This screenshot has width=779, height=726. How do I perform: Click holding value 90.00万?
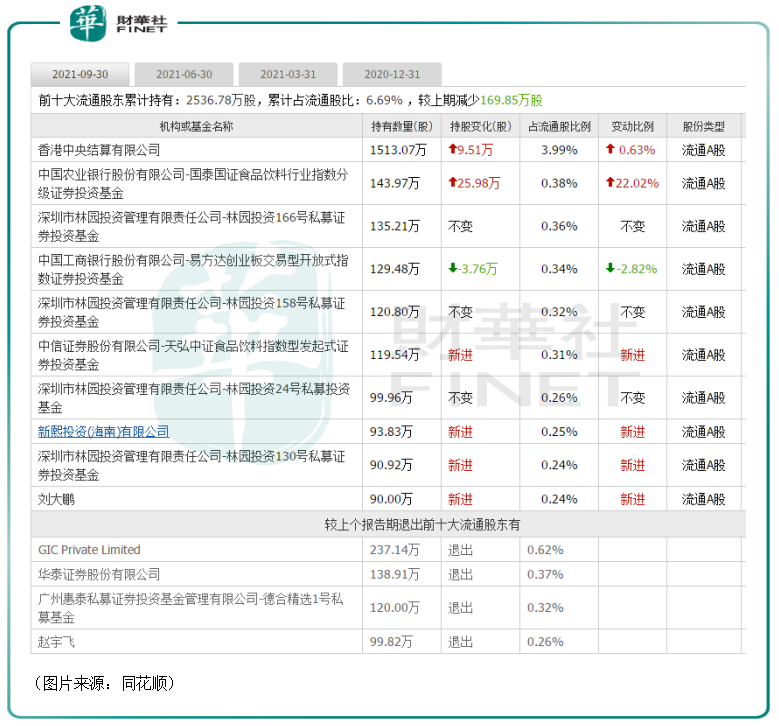click(x=391, y=499)
